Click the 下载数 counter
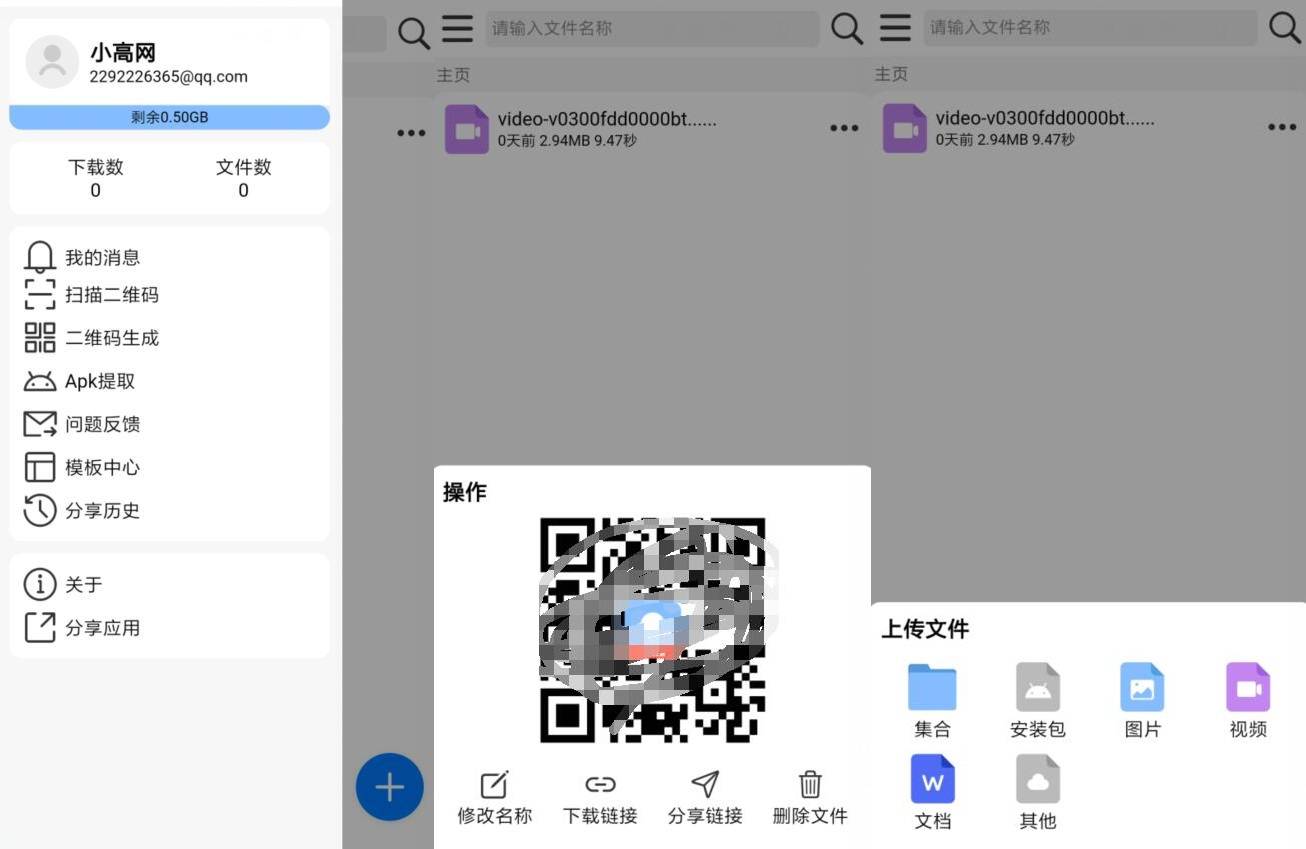This screenshot has height=849, width=1306. pos(96,178)
